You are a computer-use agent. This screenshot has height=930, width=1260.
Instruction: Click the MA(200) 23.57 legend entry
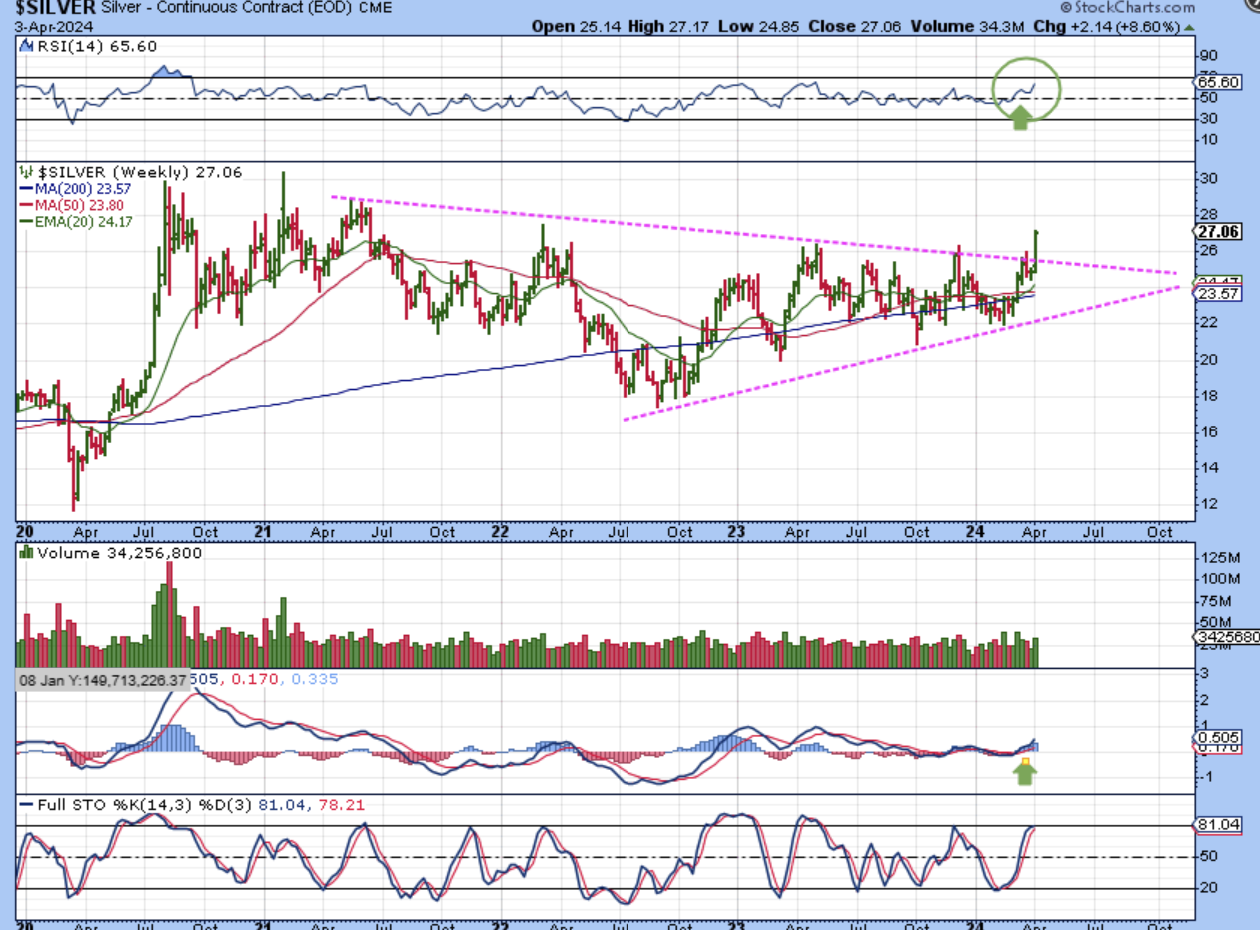pos(75,188)
